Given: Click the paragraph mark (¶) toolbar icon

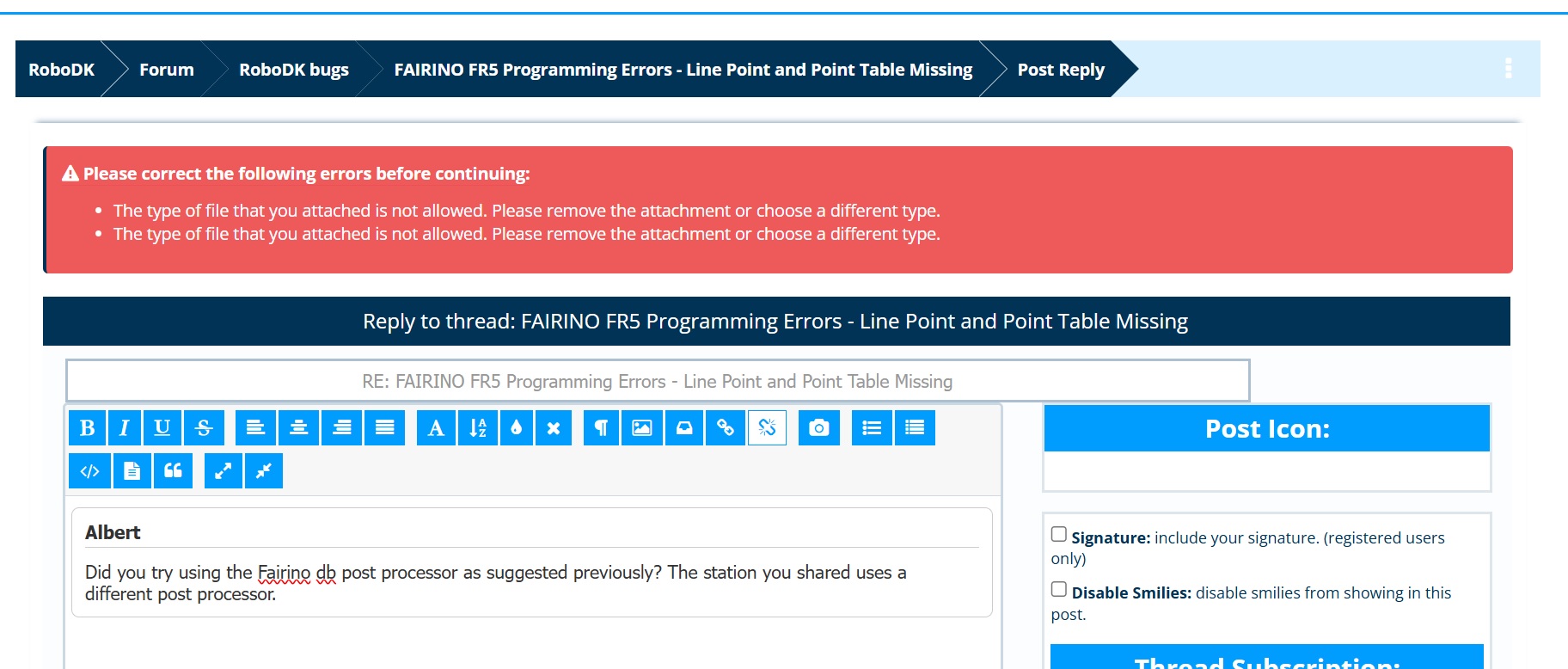Looking at the screenshot, I should (601, 427).
